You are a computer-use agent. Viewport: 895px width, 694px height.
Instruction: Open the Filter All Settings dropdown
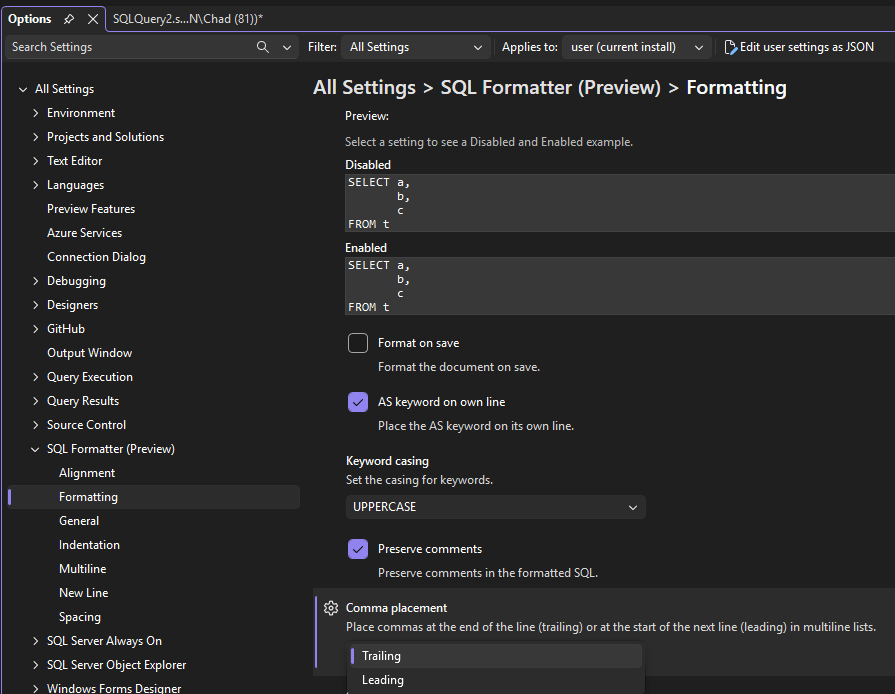(x=416, y=47)
